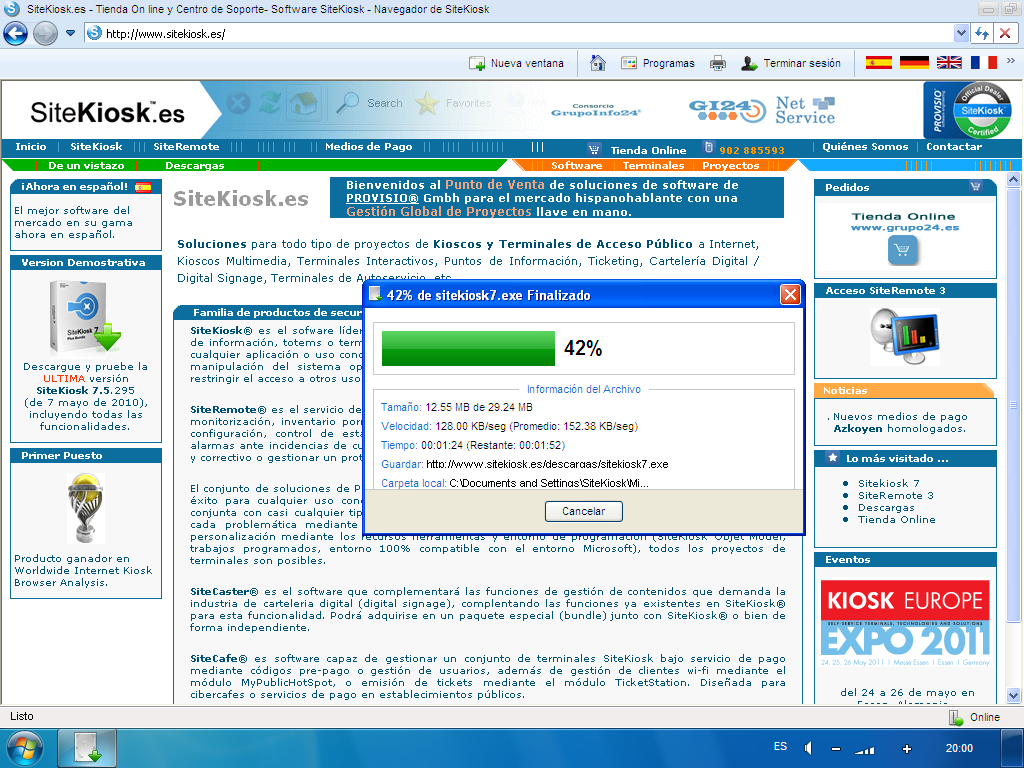Click the browser back arrow button
Viewport: 1024px width, 768px height.
coord(16,33)
